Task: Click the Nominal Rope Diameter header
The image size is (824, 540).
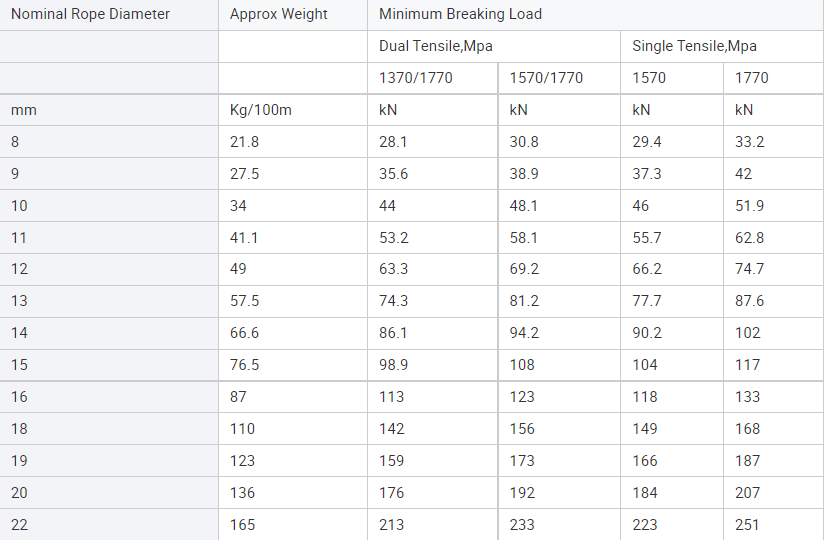Action: tap(90, 14)
